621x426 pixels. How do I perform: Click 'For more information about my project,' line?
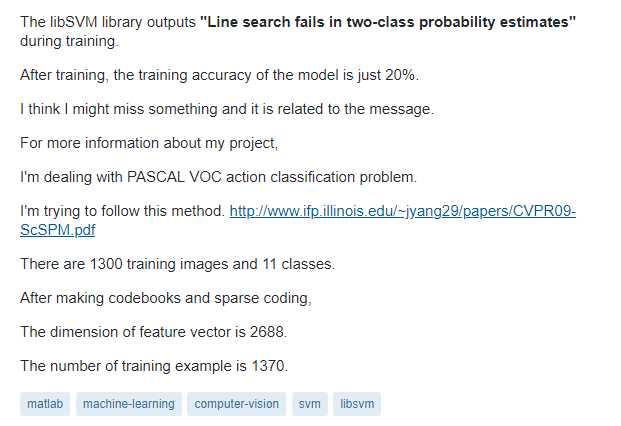tap(149, 143)
